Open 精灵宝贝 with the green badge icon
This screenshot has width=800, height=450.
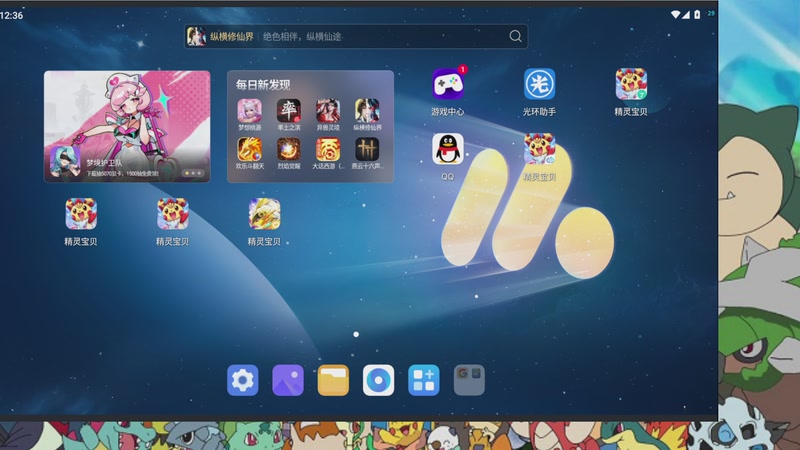[631, 84]
